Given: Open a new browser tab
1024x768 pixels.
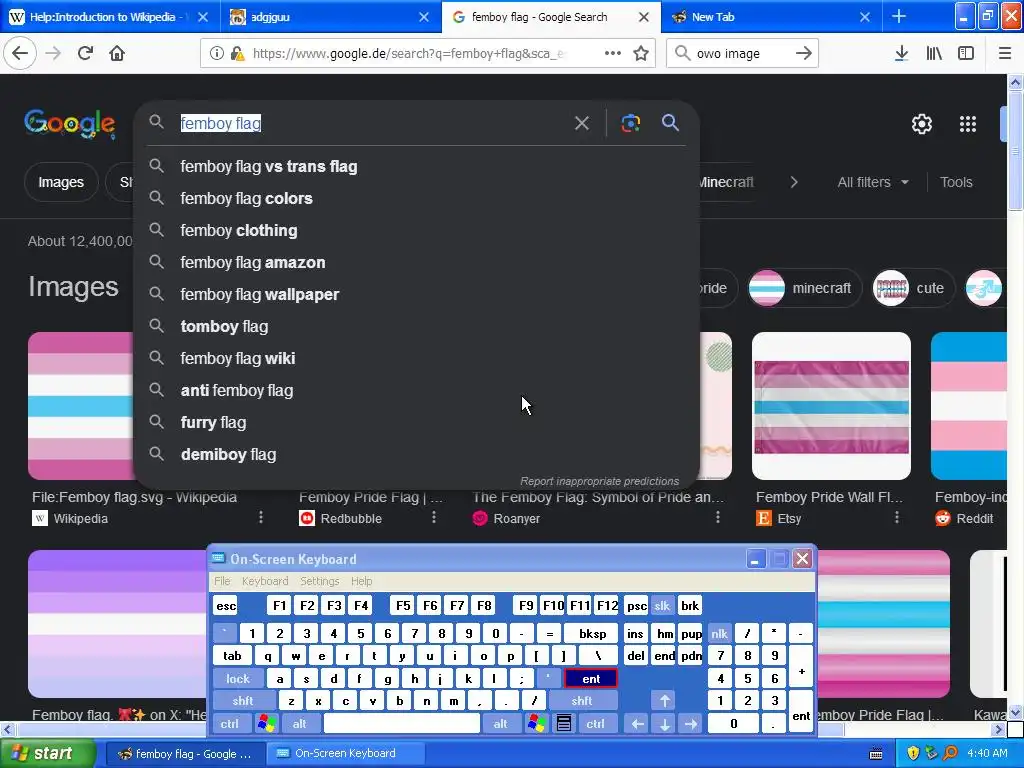Looking at the screenshot, I should [899, 16].
